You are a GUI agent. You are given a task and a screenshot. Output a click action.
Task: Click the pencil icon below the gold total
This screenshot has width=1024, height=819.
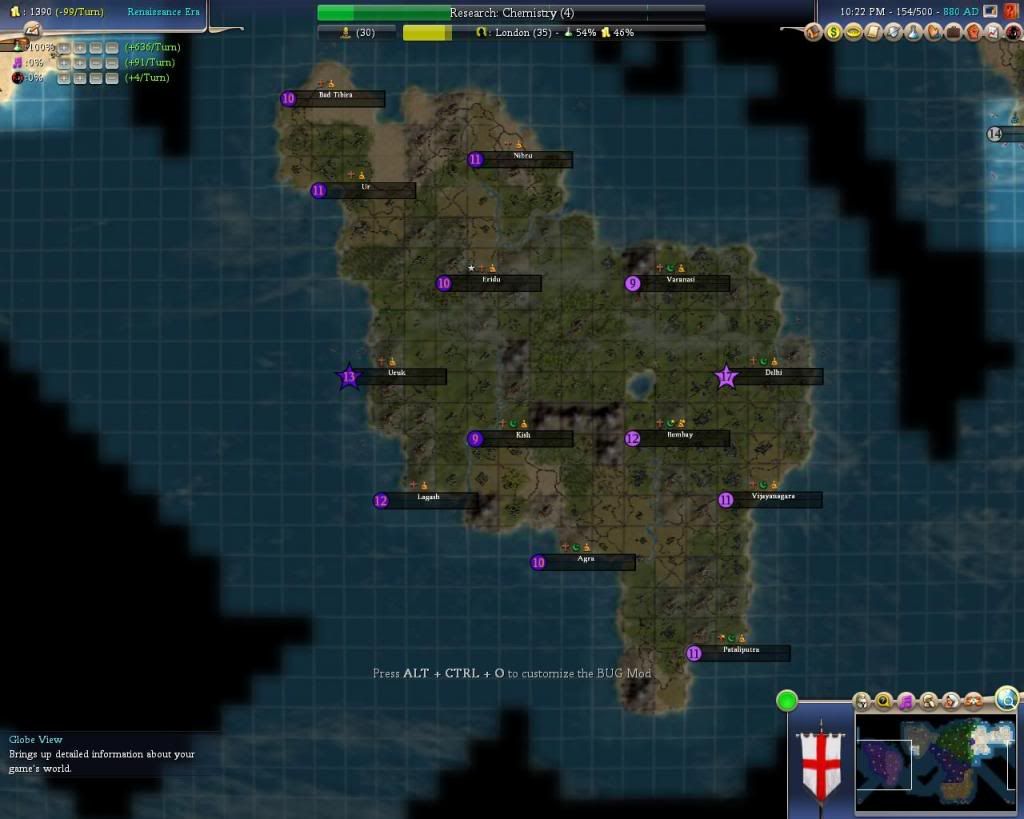33,29
